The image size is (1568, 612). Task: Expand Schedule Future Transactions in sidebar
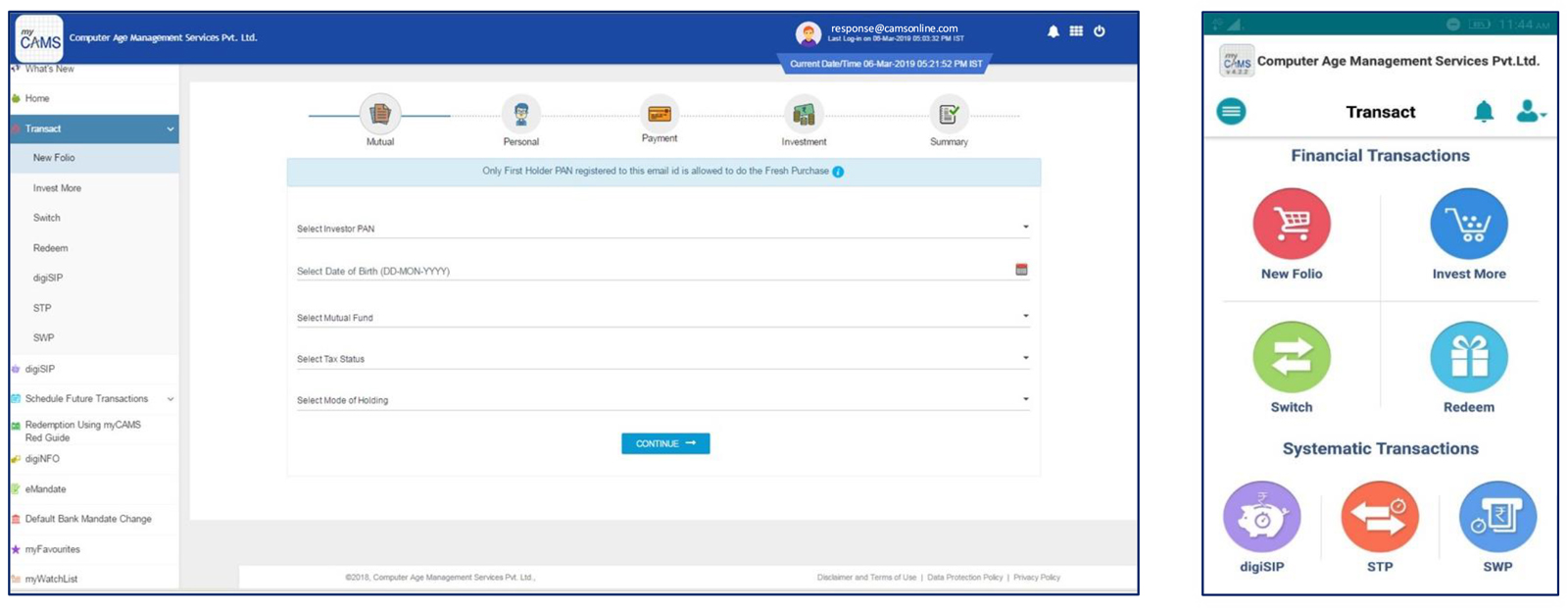tap(171, 399)
